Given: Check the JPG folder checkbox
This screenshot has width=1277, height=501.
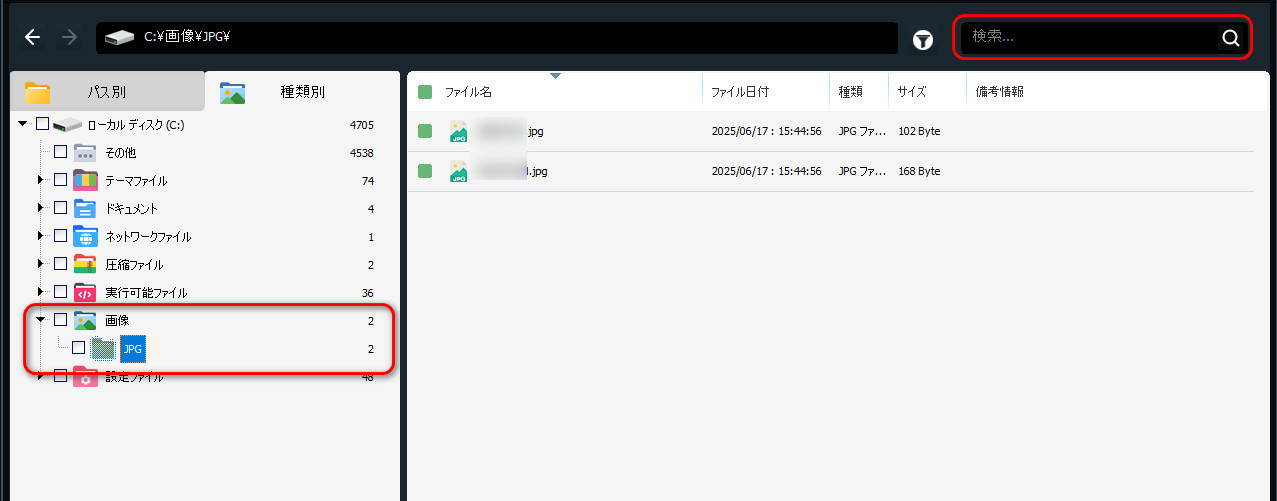Looking at the screenshot, I should tap(78, 348).
